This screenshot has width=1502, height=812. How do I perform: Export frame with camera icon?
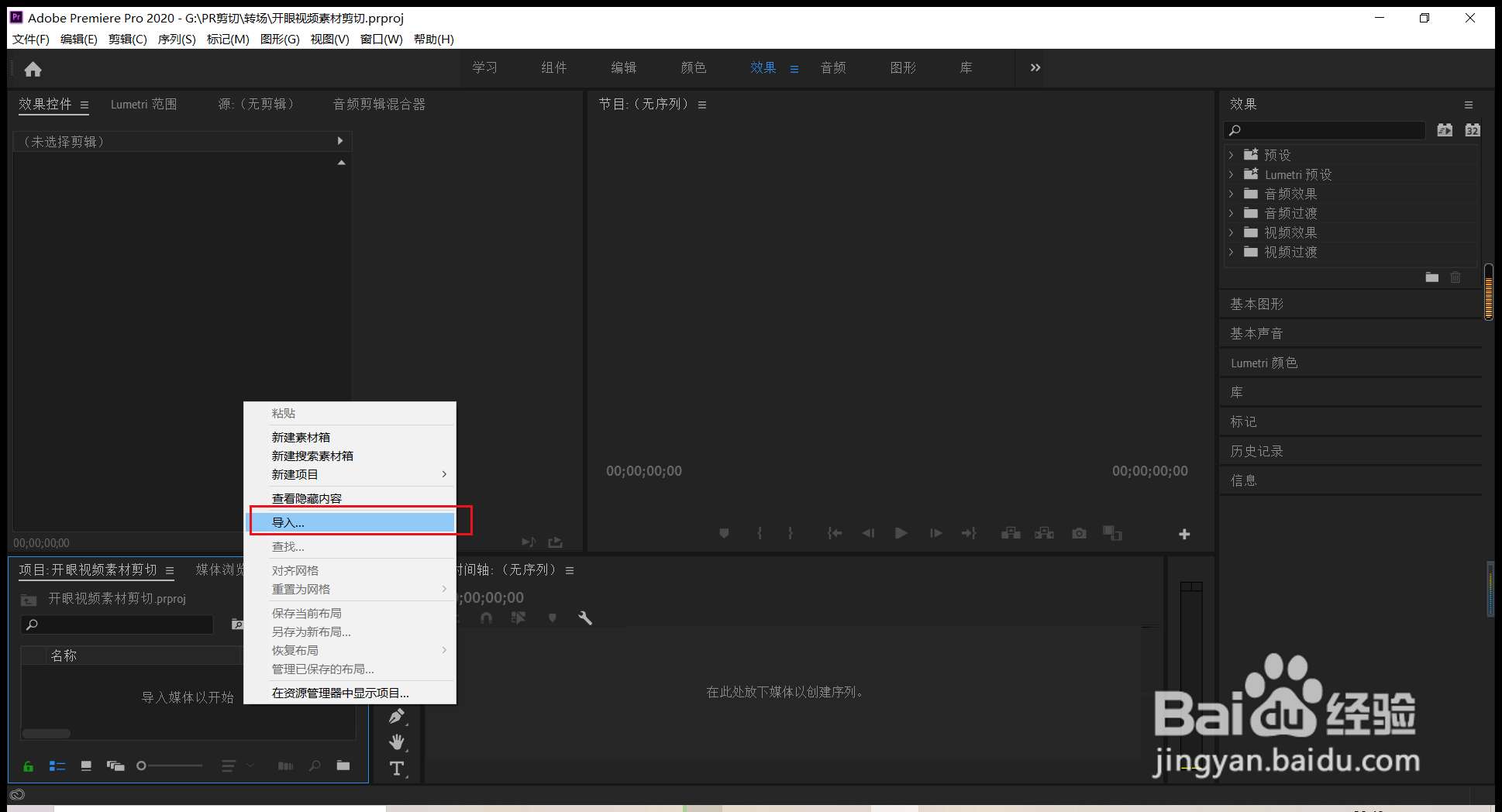click(1079, 533)
